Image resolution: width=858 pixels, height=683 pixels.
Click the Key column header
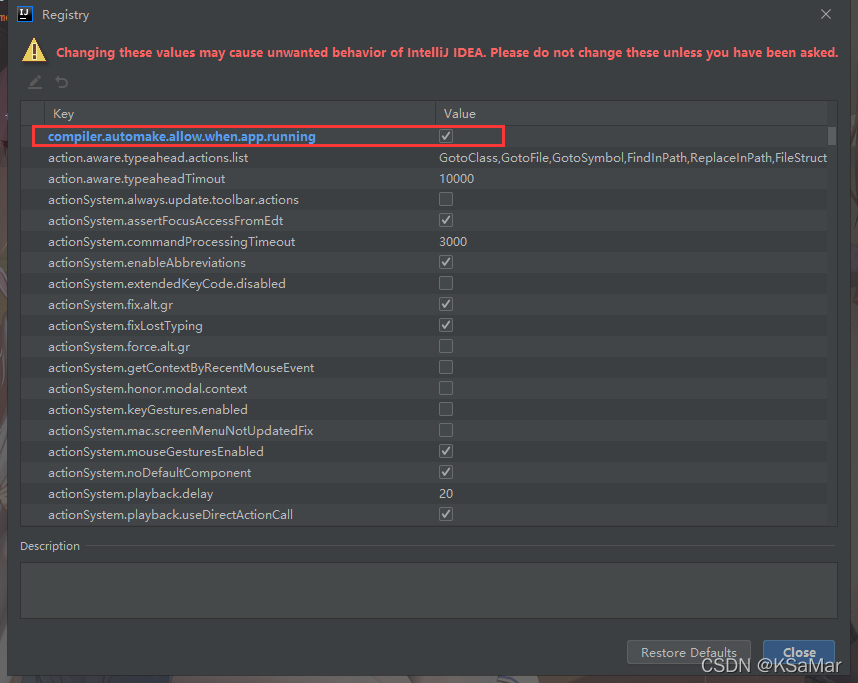(x=240, y=113)
